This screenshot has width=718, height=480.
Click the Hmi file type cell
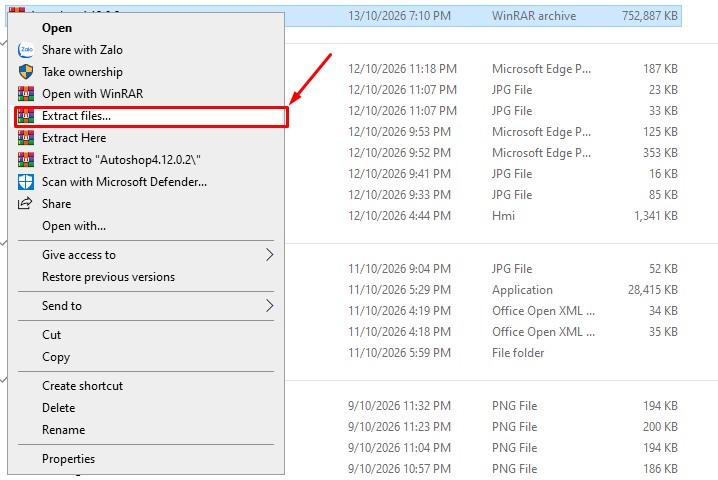point(503,216)
